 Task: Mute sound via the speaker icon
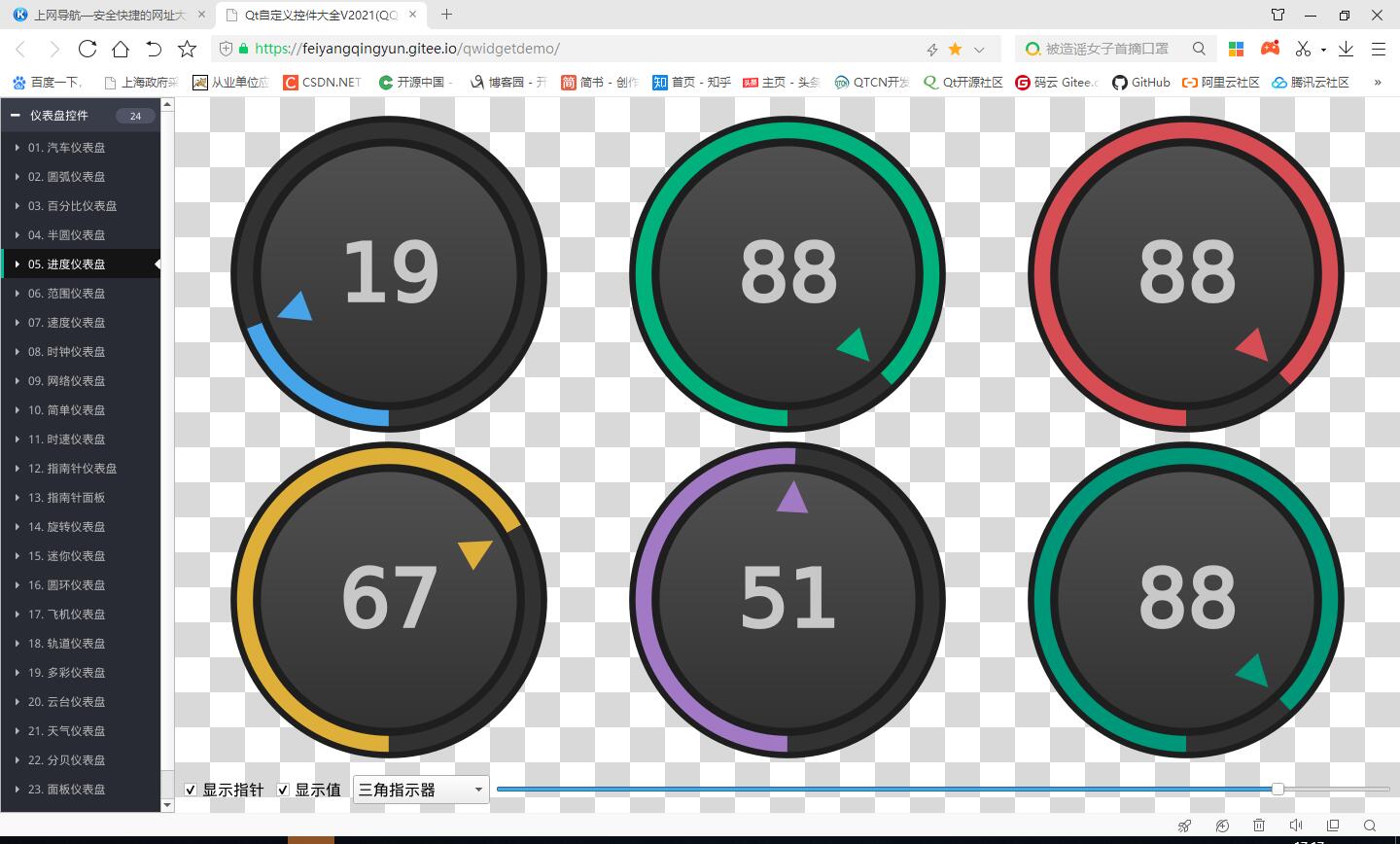[x=1296, y=826]
